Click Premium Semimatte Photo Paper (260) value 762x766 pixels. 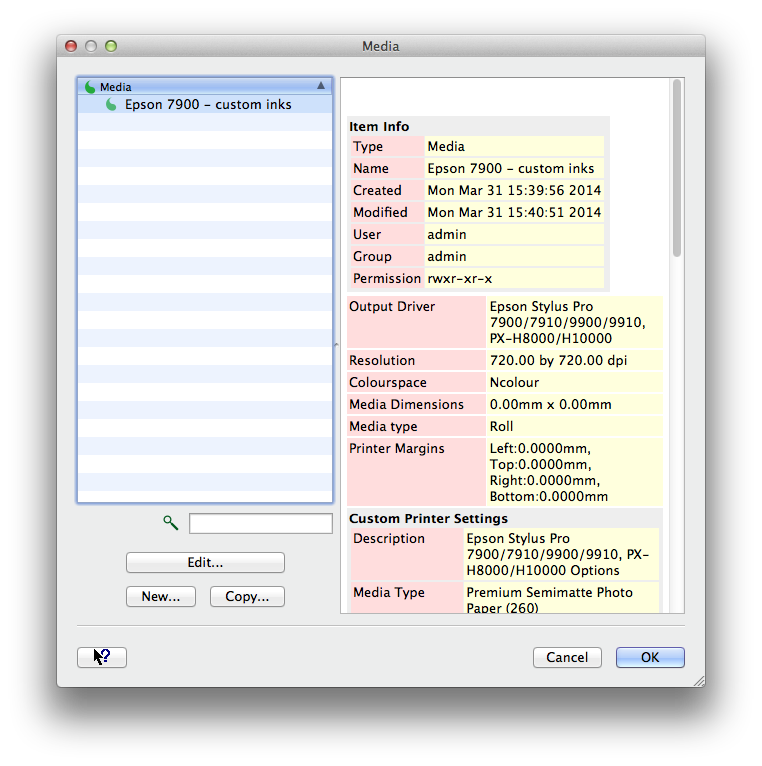550,600
